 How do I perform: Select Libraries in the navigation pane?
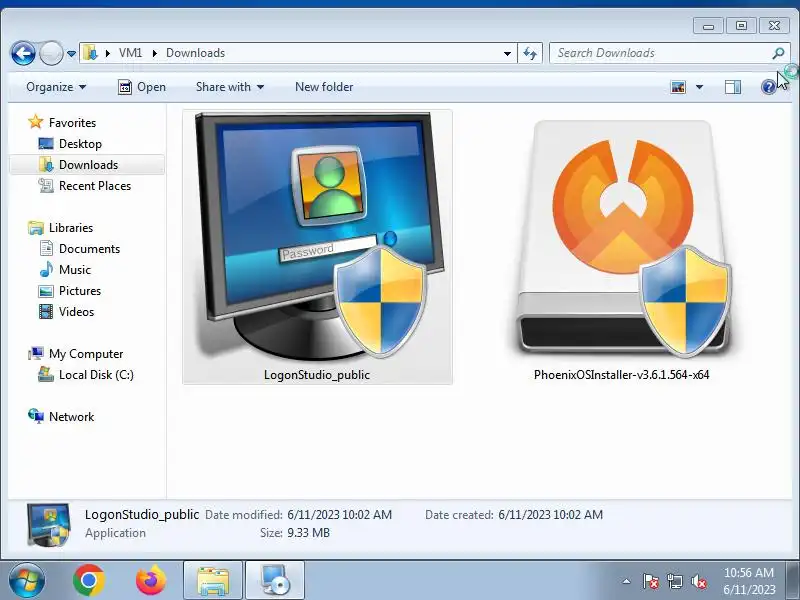pos(71,228)
